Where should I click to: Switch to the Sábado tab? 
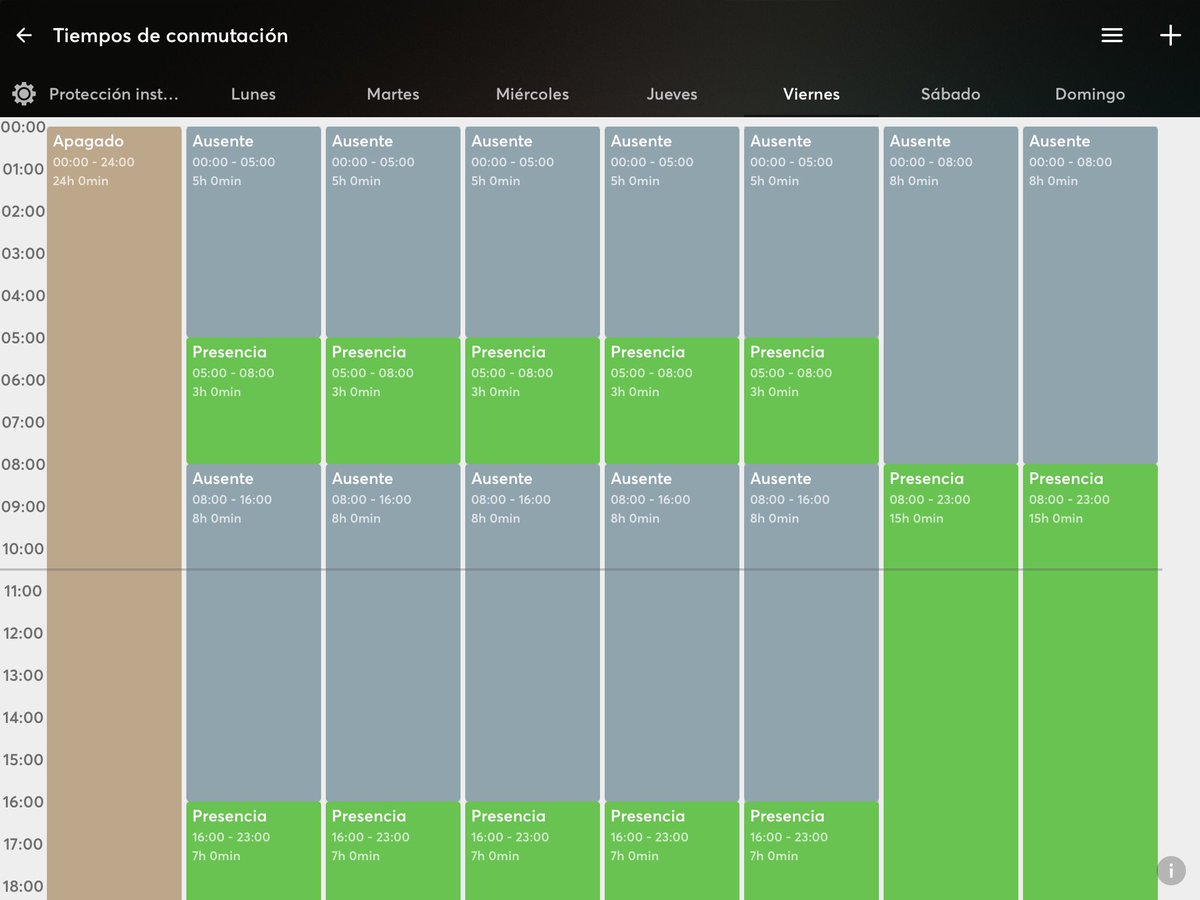950,94
